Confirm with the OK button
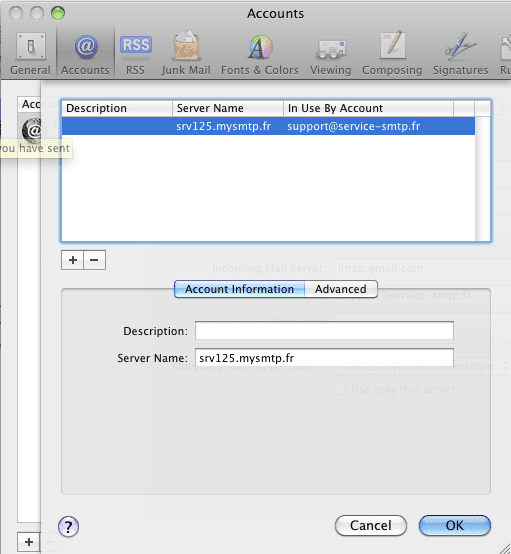Image resolution: width=511 pixels, height=554 pixels. [x=455, y=525]
